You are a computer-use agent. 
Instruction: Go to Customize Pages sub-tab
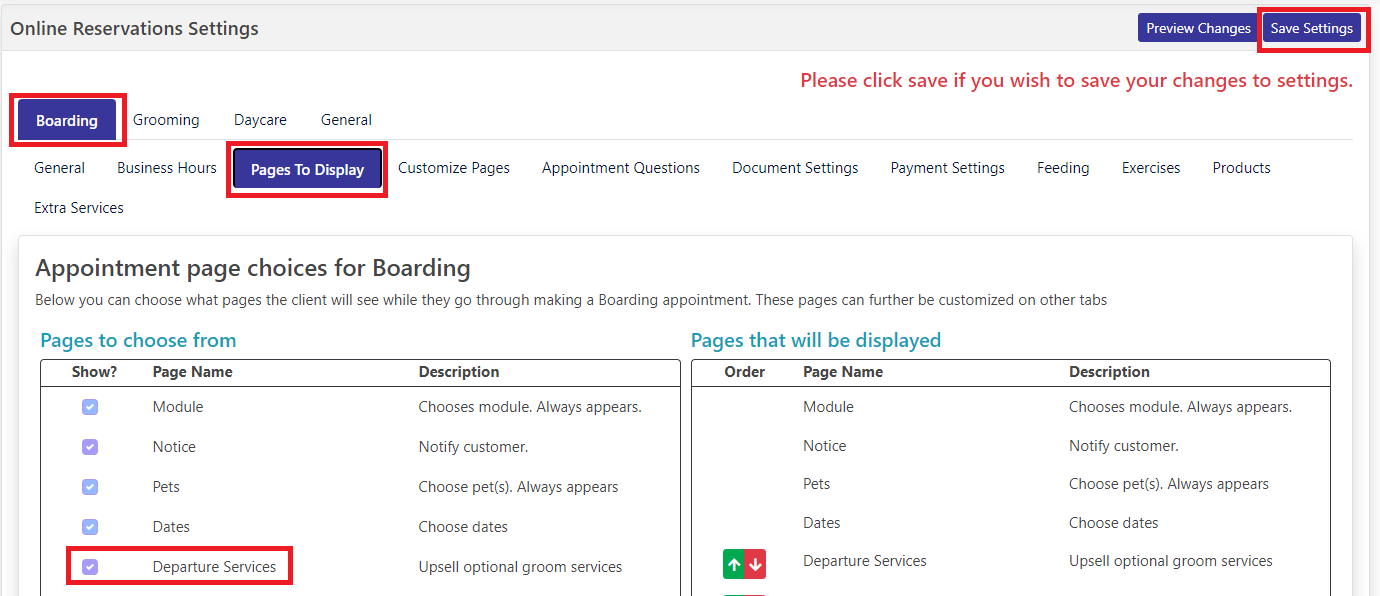coord(454,168)
